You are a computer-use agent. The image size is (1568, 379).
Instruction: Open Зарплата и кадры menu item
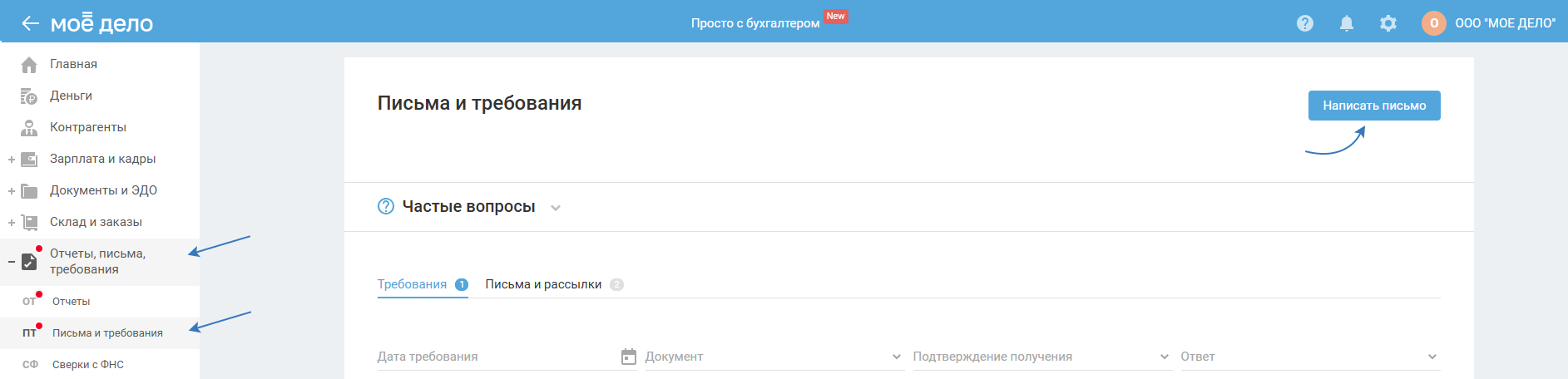[102, 159]
